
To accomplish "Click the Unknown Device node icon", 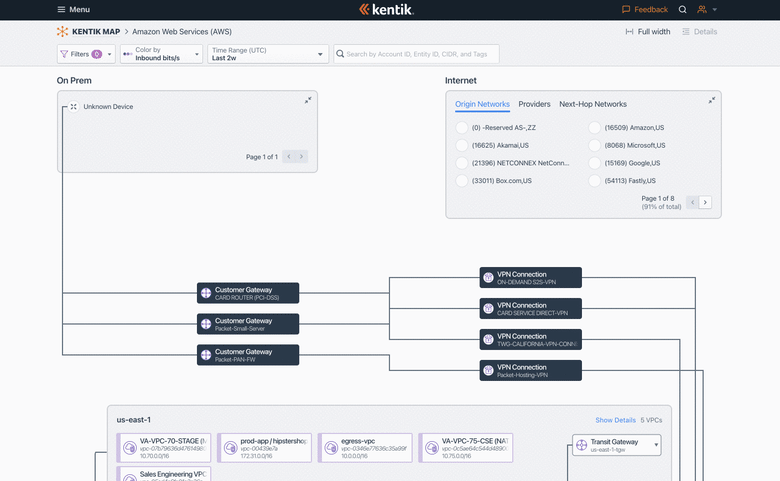I will 74,106.
